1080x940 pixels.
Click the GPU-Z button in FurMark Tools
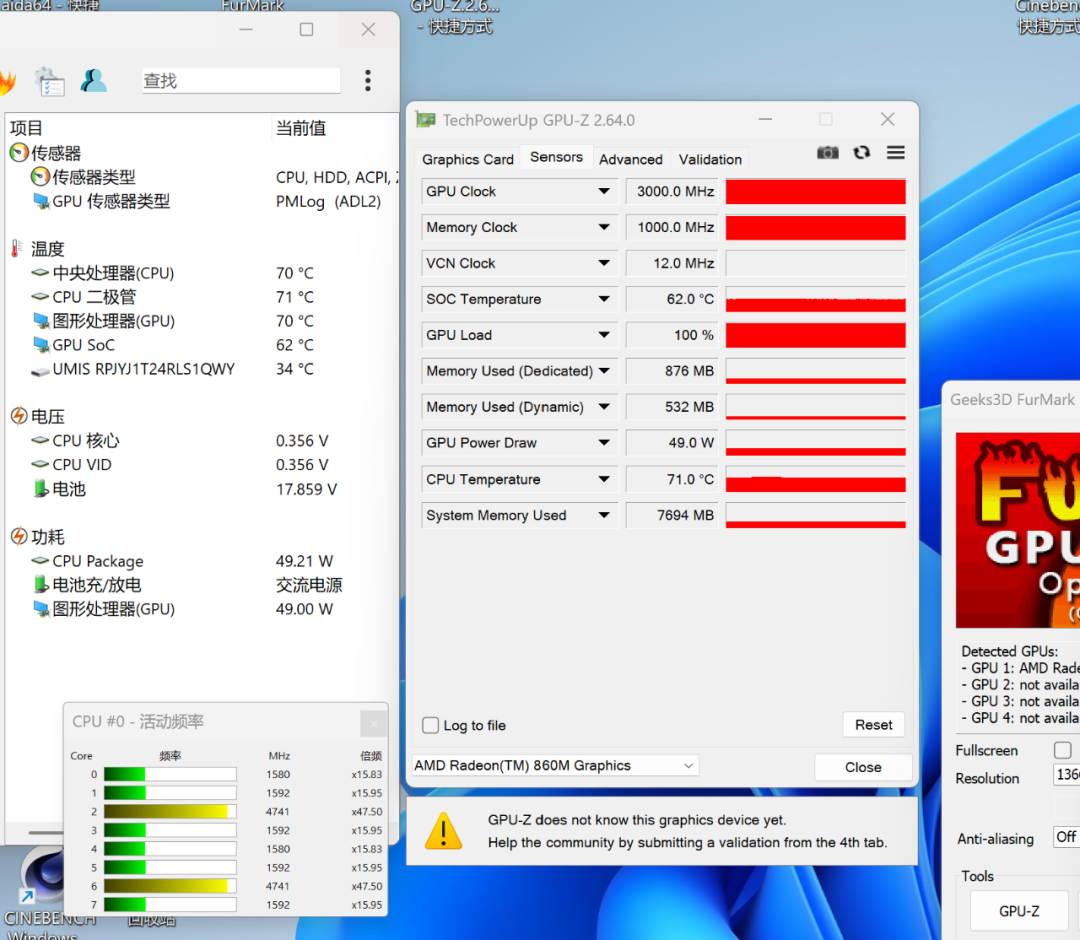coord(1019,911)
